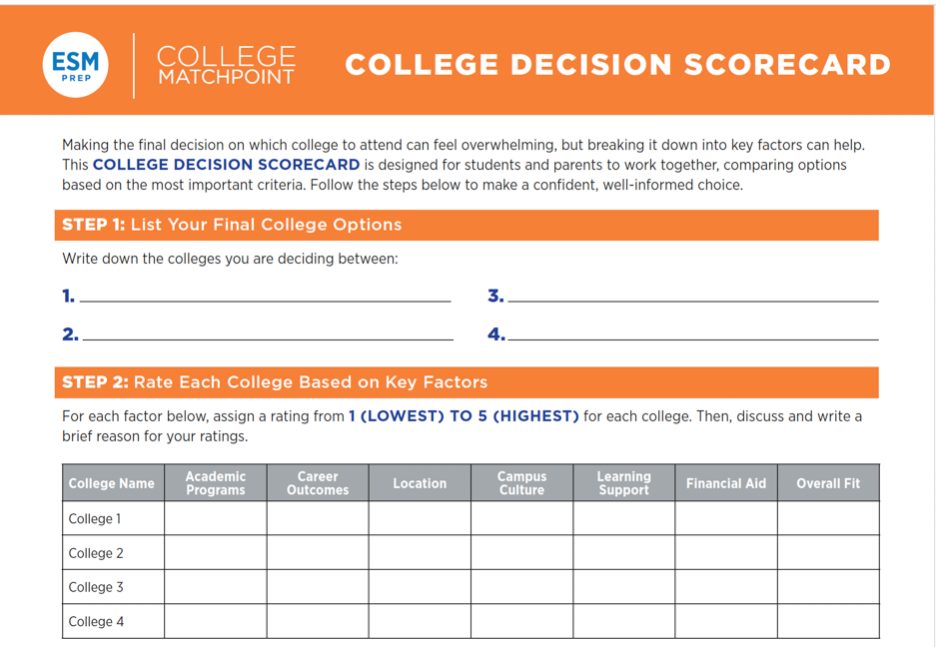Click the College Matchpoint logo text
The height and width of the screenshot is (648, 936).
pos(226,65)
